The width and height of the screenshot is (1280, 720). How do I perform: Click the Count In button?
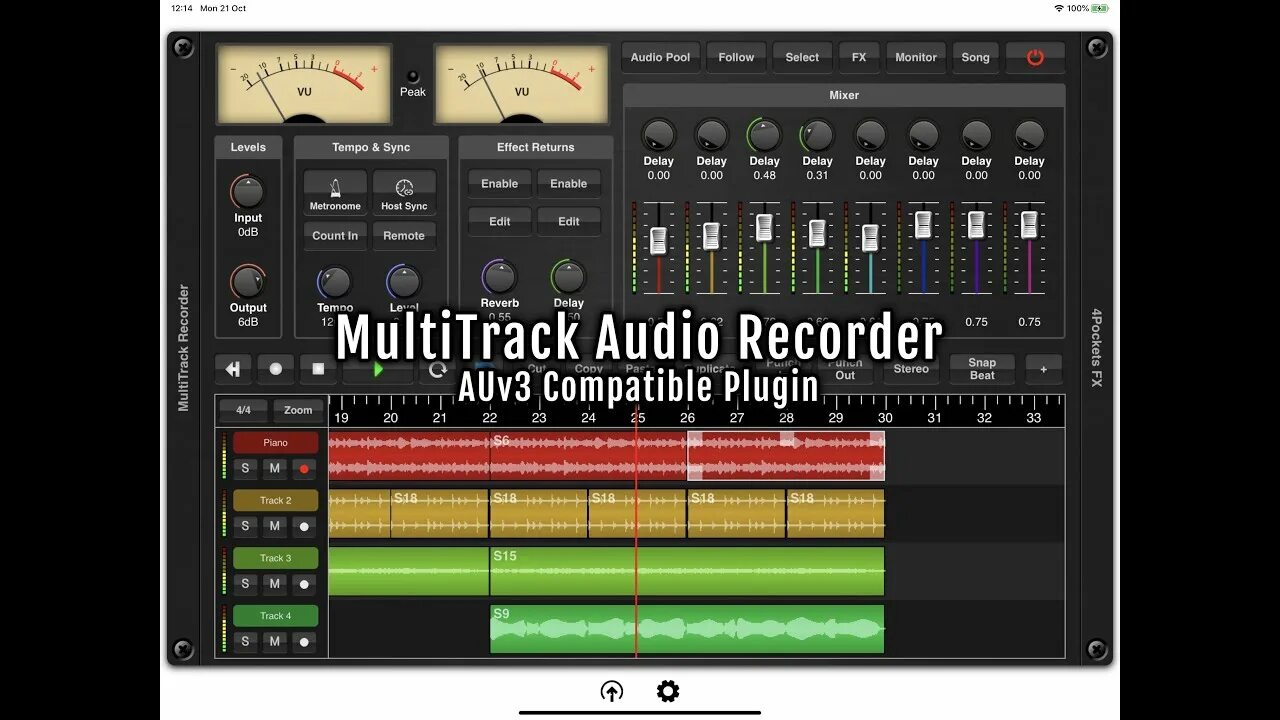335,236
